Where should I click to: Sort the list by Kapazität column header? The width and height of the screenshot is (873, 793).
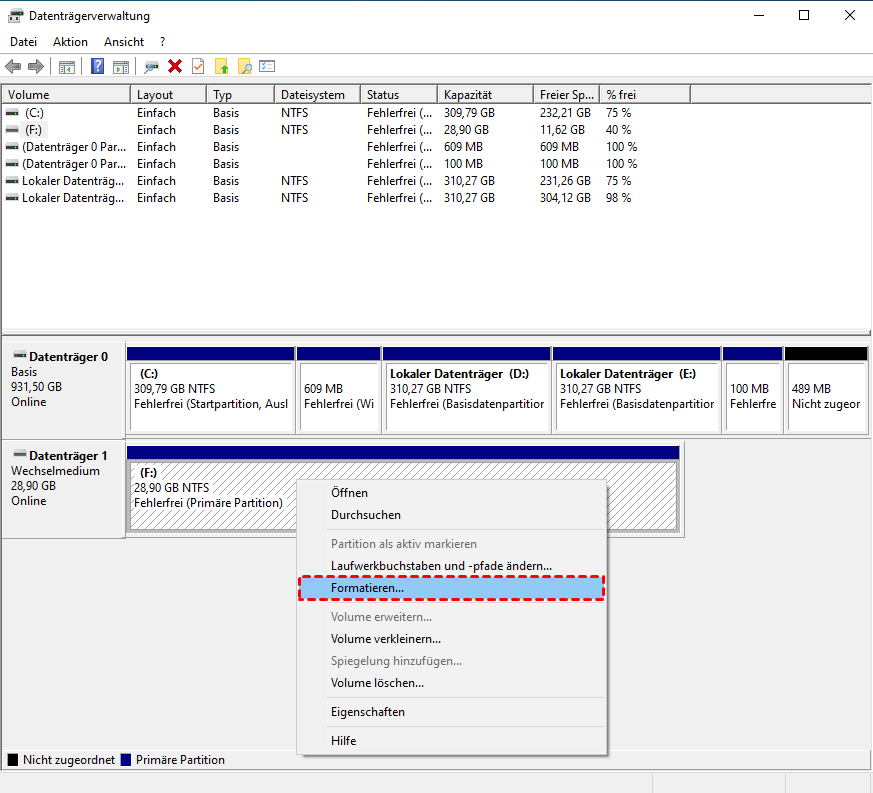pos(484,95)
